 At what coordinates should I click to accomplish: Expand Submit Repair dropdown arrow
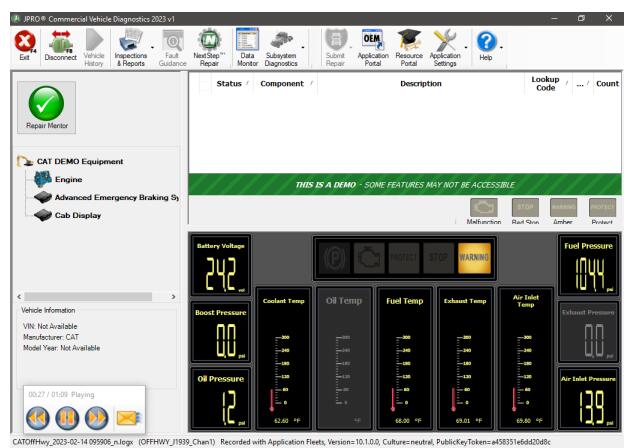point(350,48)
